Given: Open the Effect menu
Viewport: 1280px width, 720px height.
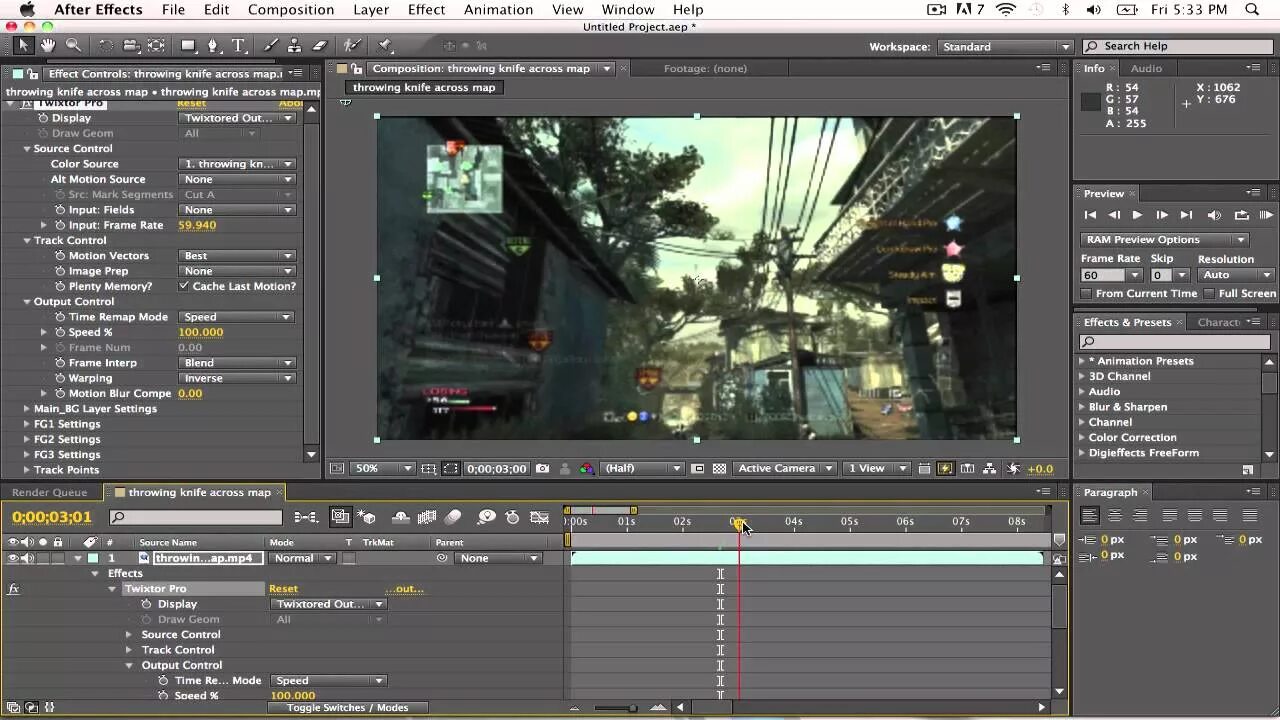Looking at the screenshot, I should [x=426, y=10].
